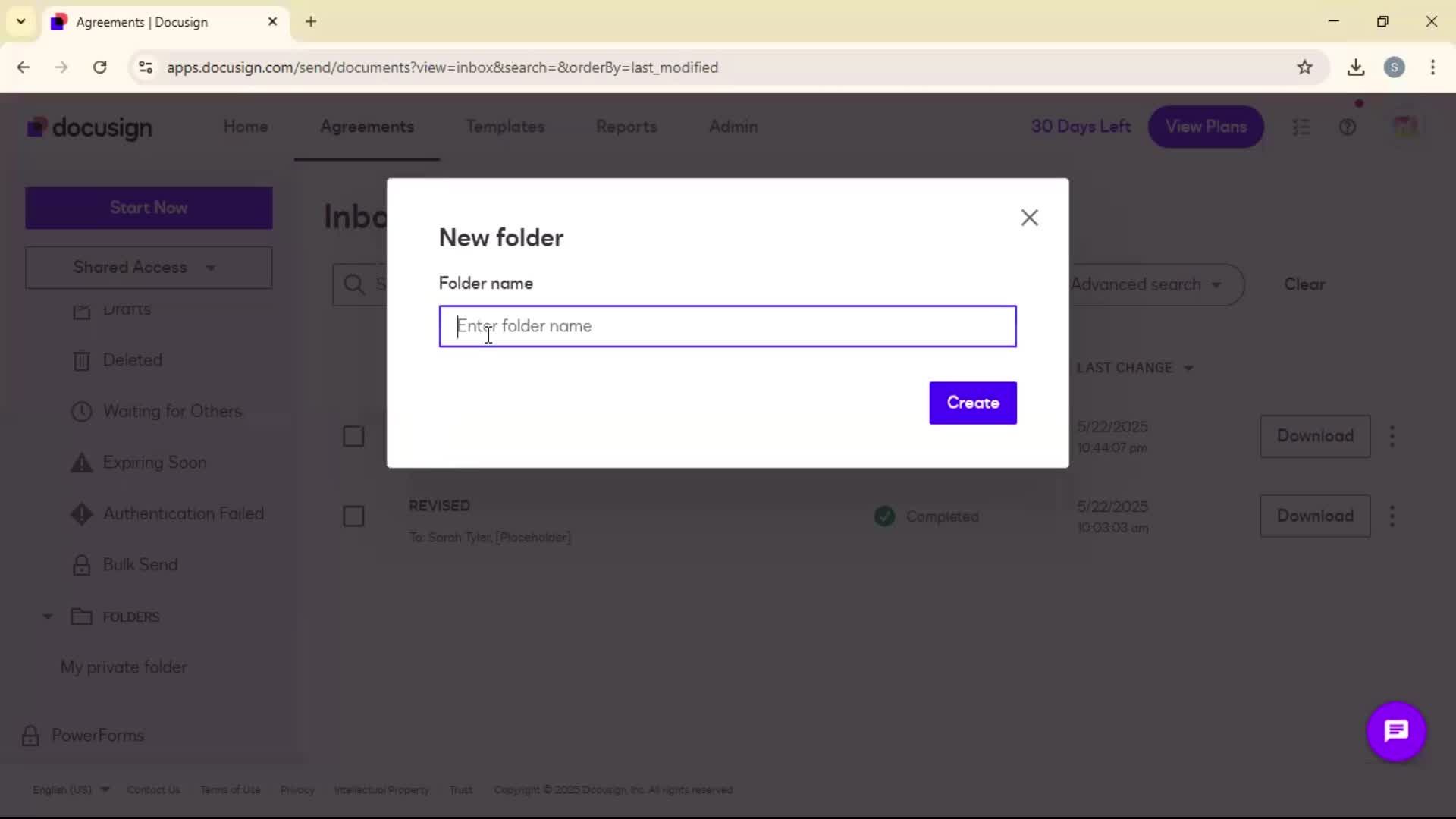Close the New folder dialog
Image resolution: width=1456 pixels, height=819 pixels.
pos(1029,218)
